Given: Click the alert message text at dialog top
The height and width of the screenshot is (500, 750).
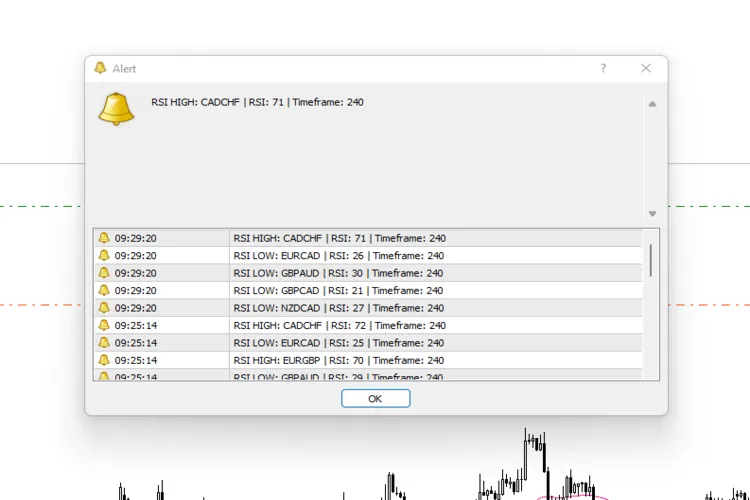Looking at the screenshot, I should coord(257,102).
